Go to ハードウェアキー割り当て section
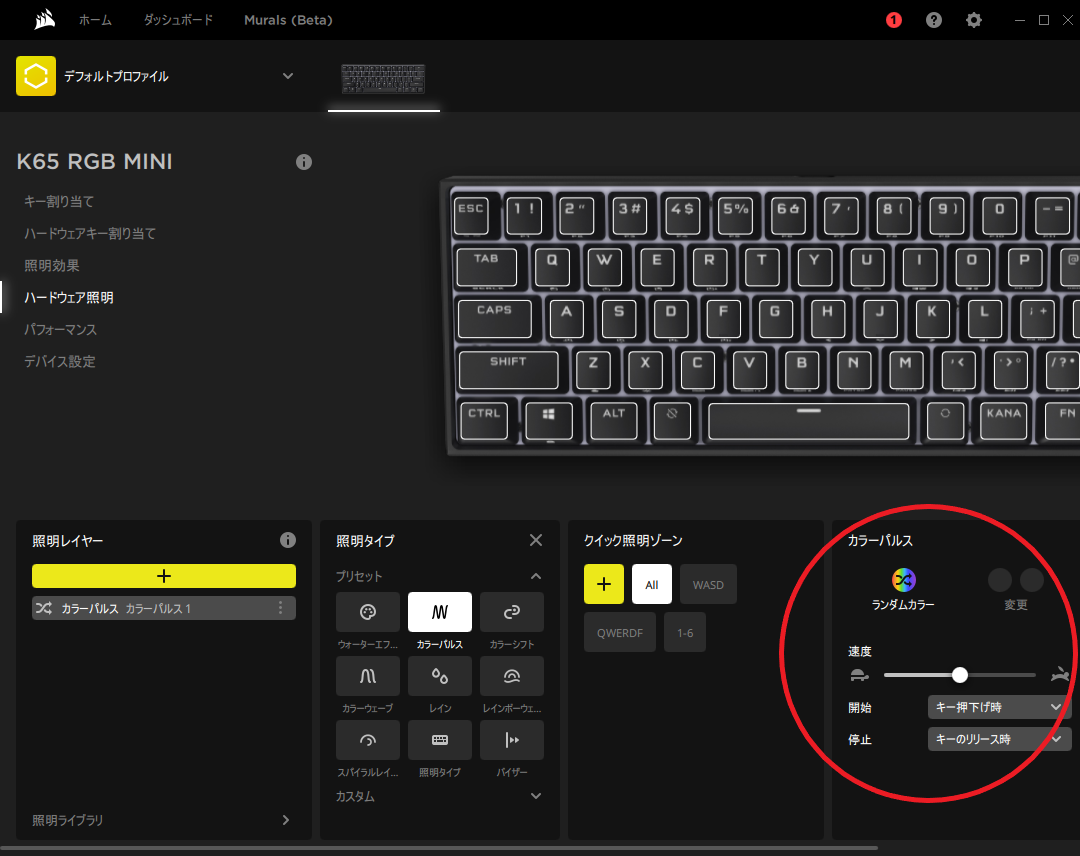1080x856 pixels. [x=90, y=233]
